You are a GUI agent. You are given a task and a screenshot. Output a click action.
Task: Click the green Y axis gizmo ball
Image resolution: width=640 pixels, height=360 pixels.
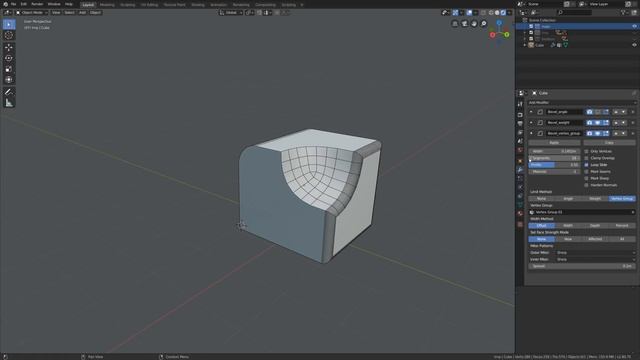507,35
